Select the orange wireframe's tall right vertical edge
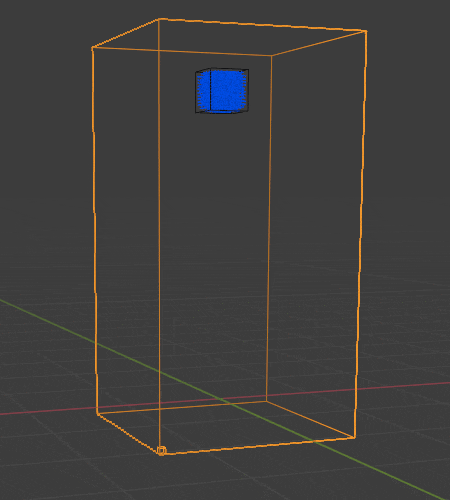 pyautogui.click(x=361, y=233)
